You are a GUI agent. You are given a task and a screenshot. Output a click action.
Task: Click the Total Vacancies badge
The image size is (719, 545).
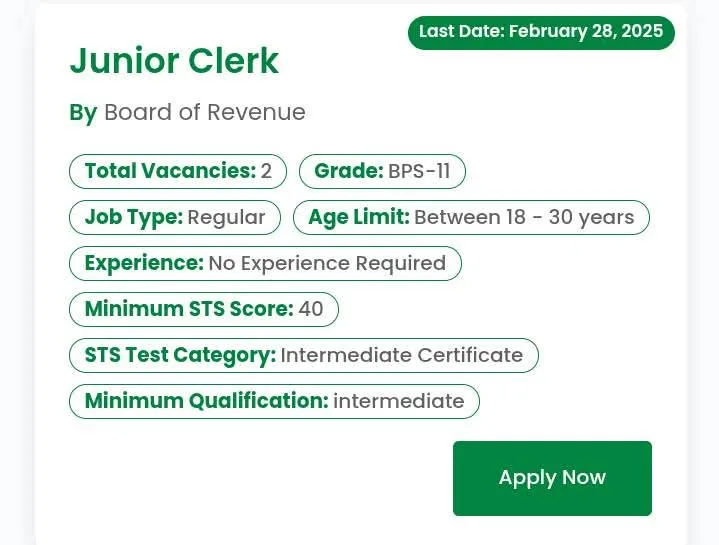177,171
